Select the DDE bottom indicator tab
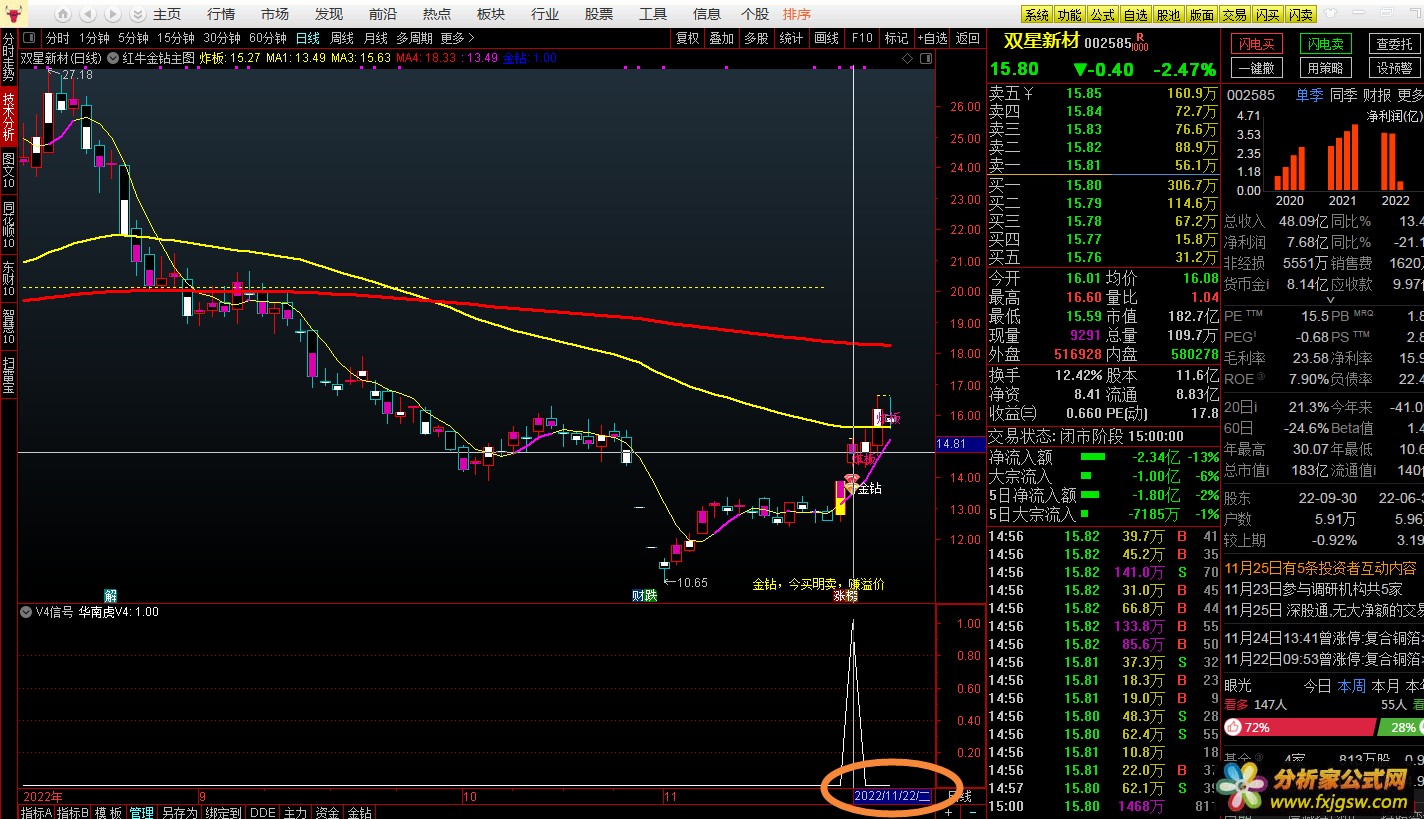The width and height of the screenshot is (1424, 819). (262, 812)
